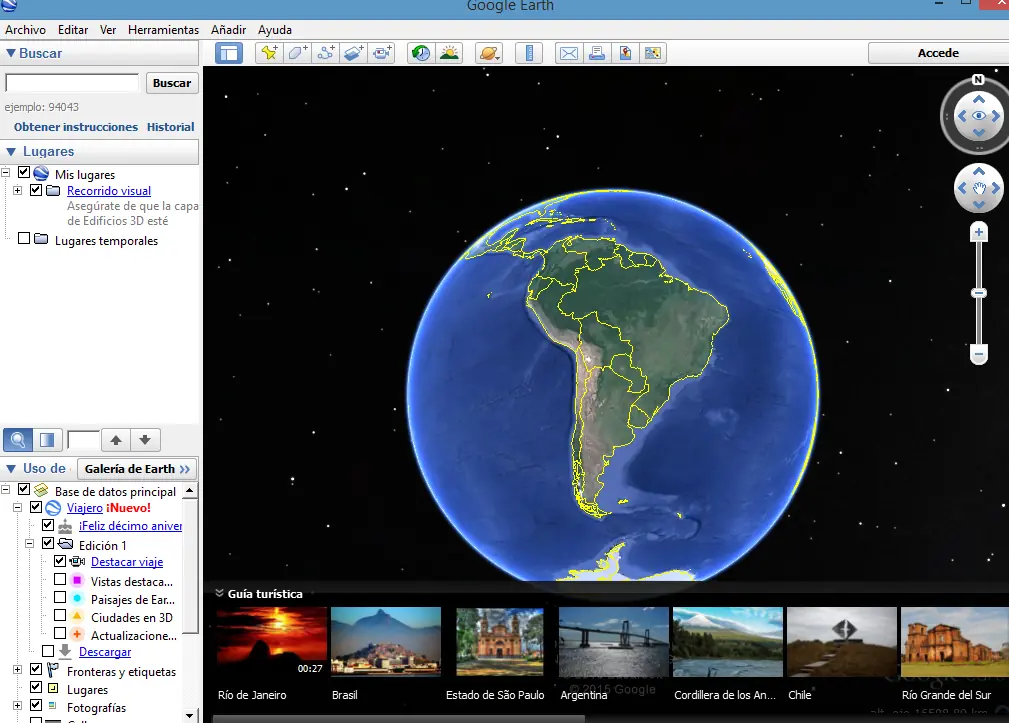Open the Historial link
Image resolution: width=1009 pixels, height=723 pixels.
click(x=171, y=127)
